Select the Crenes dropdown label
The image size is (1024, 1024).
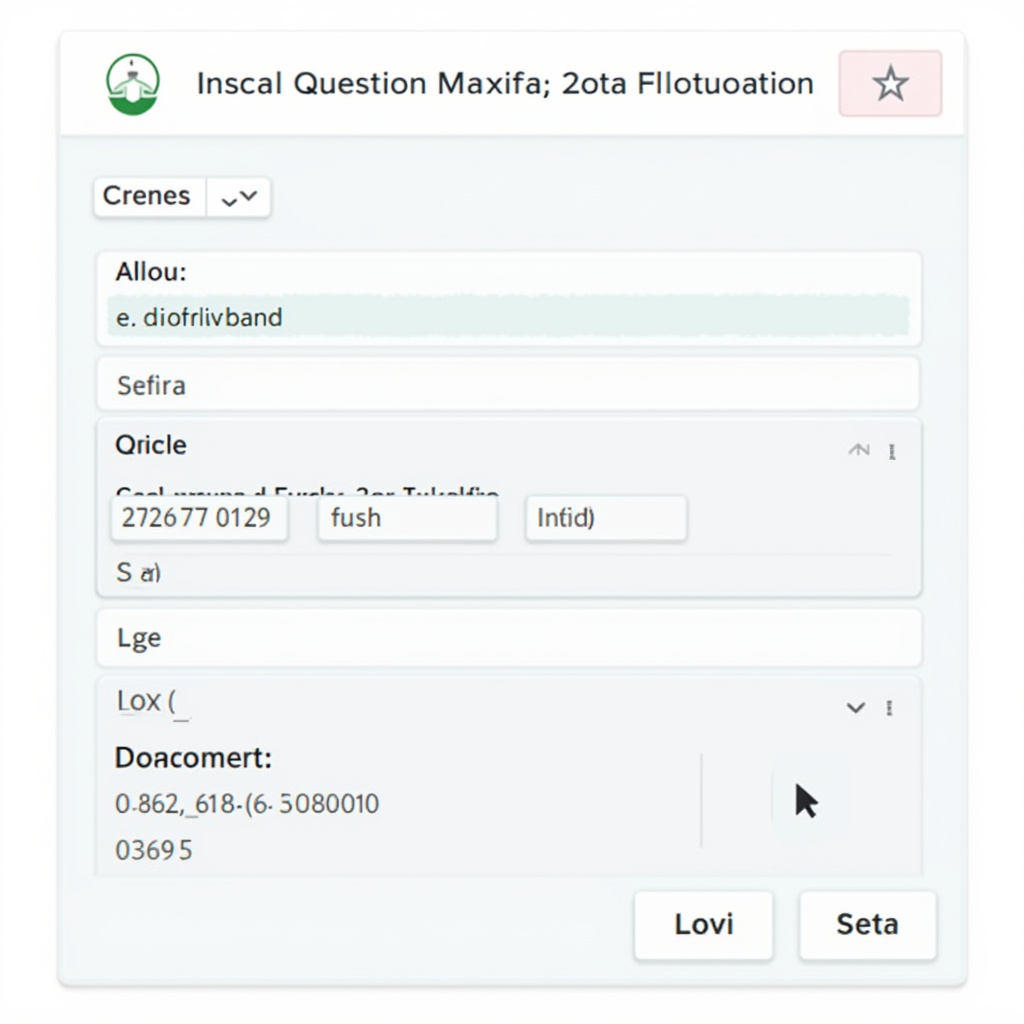(147, 196)
